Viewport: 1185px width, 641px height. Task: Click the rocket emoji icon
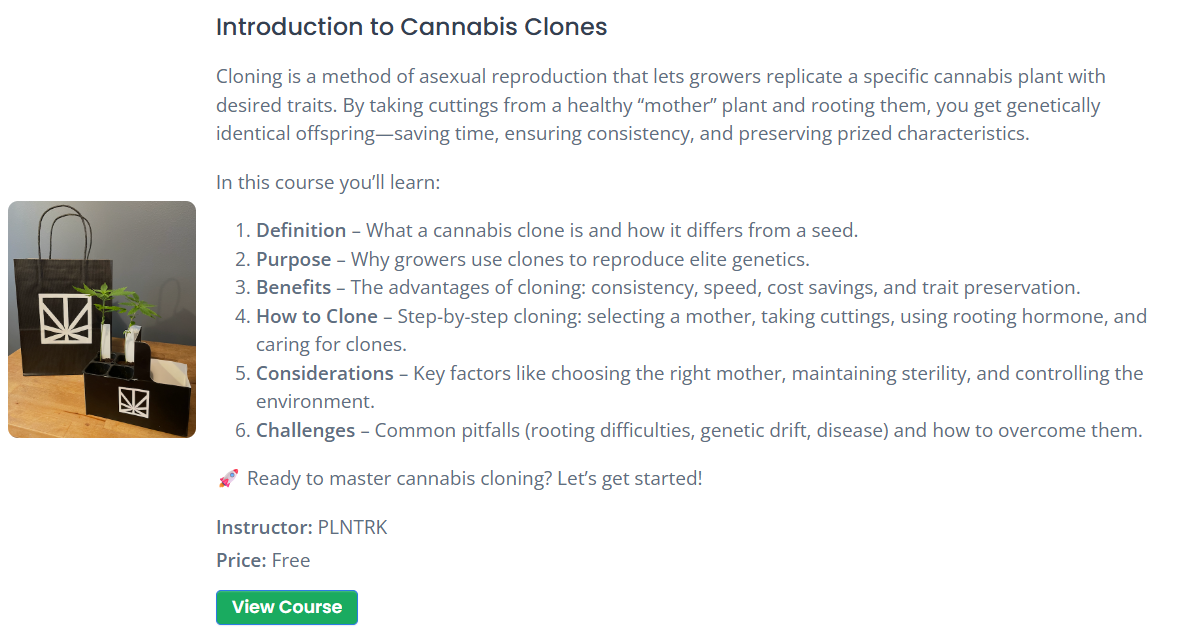click(228, 478)
